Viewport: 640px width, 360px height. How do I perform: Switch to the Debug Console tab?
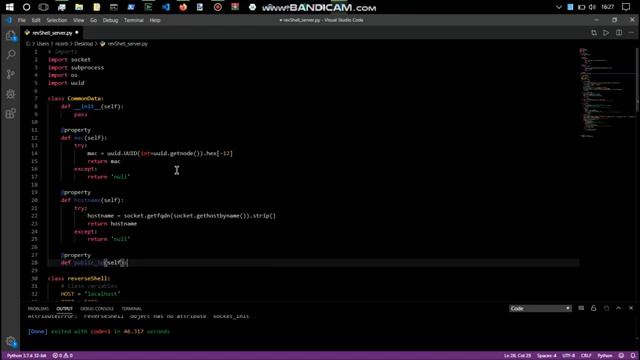click(x=97, y=309)
